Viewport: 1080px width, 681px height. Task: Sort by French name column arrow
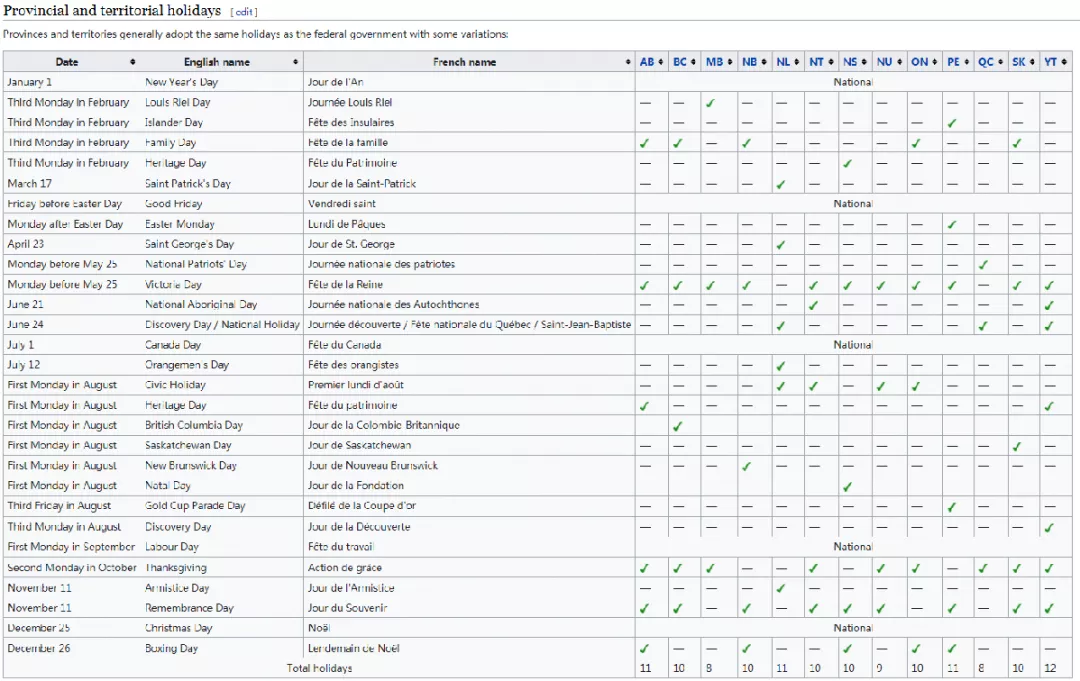[627, 62]
